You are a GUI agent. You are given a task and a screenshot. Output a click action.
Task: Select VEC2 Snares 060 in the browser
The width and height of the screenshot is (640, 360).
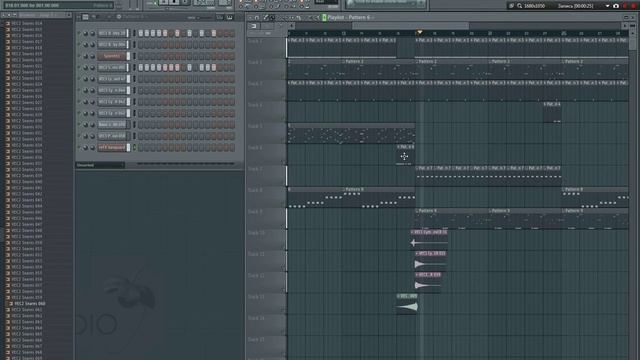point(30,304)
